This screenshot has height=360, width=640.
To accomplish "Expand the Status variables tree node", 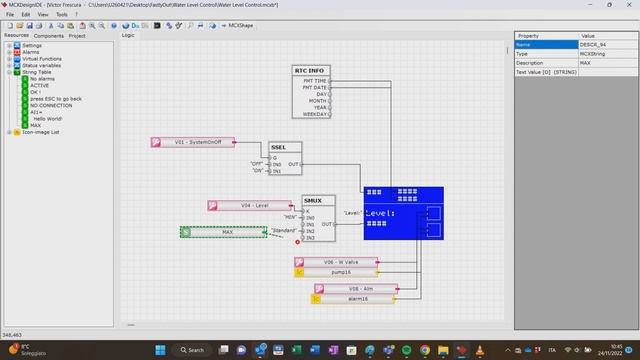I will click(x=9, y=65).
